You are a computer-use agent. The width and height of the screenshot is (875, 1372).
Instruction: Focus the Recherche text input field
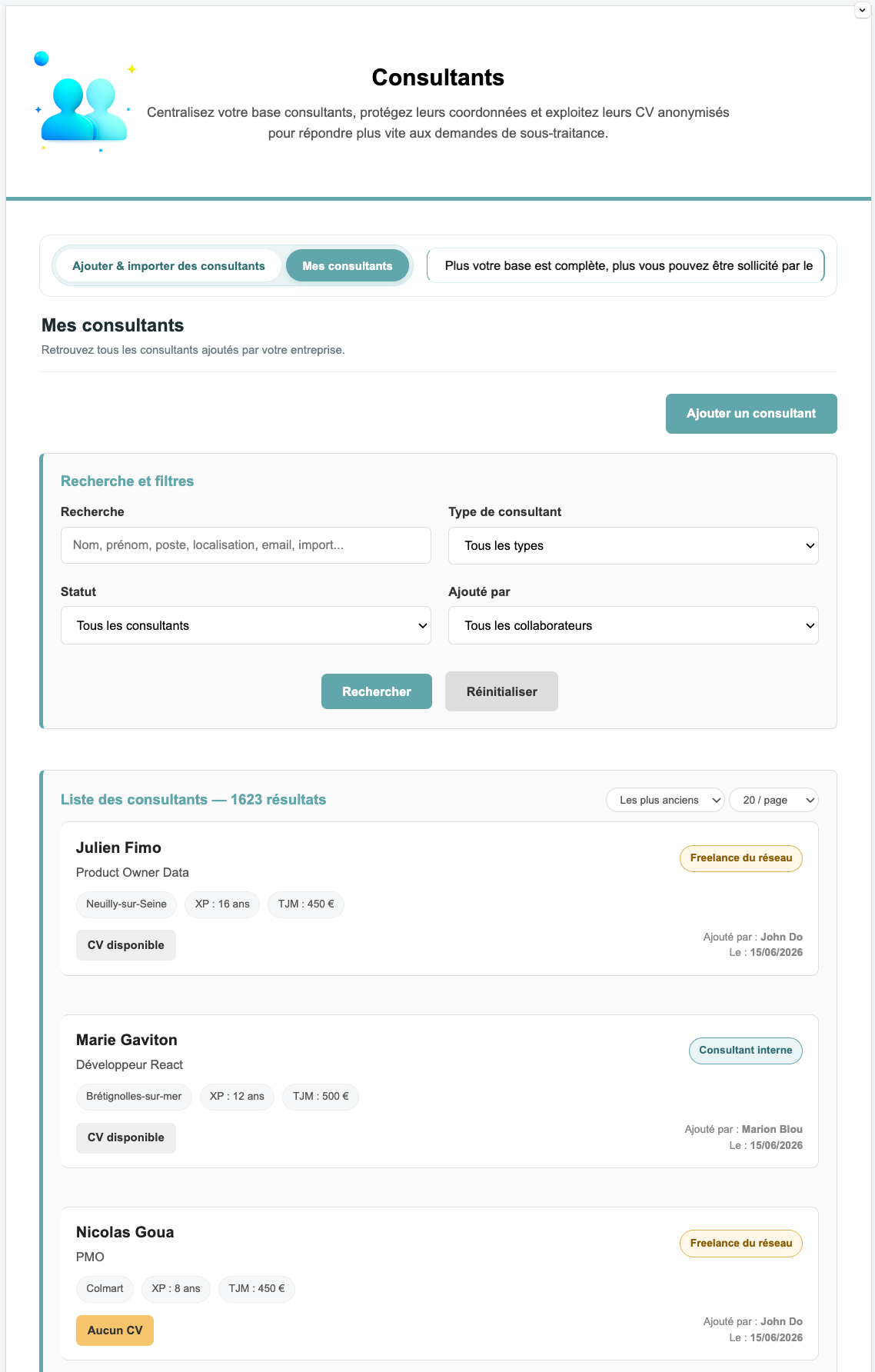246,545
